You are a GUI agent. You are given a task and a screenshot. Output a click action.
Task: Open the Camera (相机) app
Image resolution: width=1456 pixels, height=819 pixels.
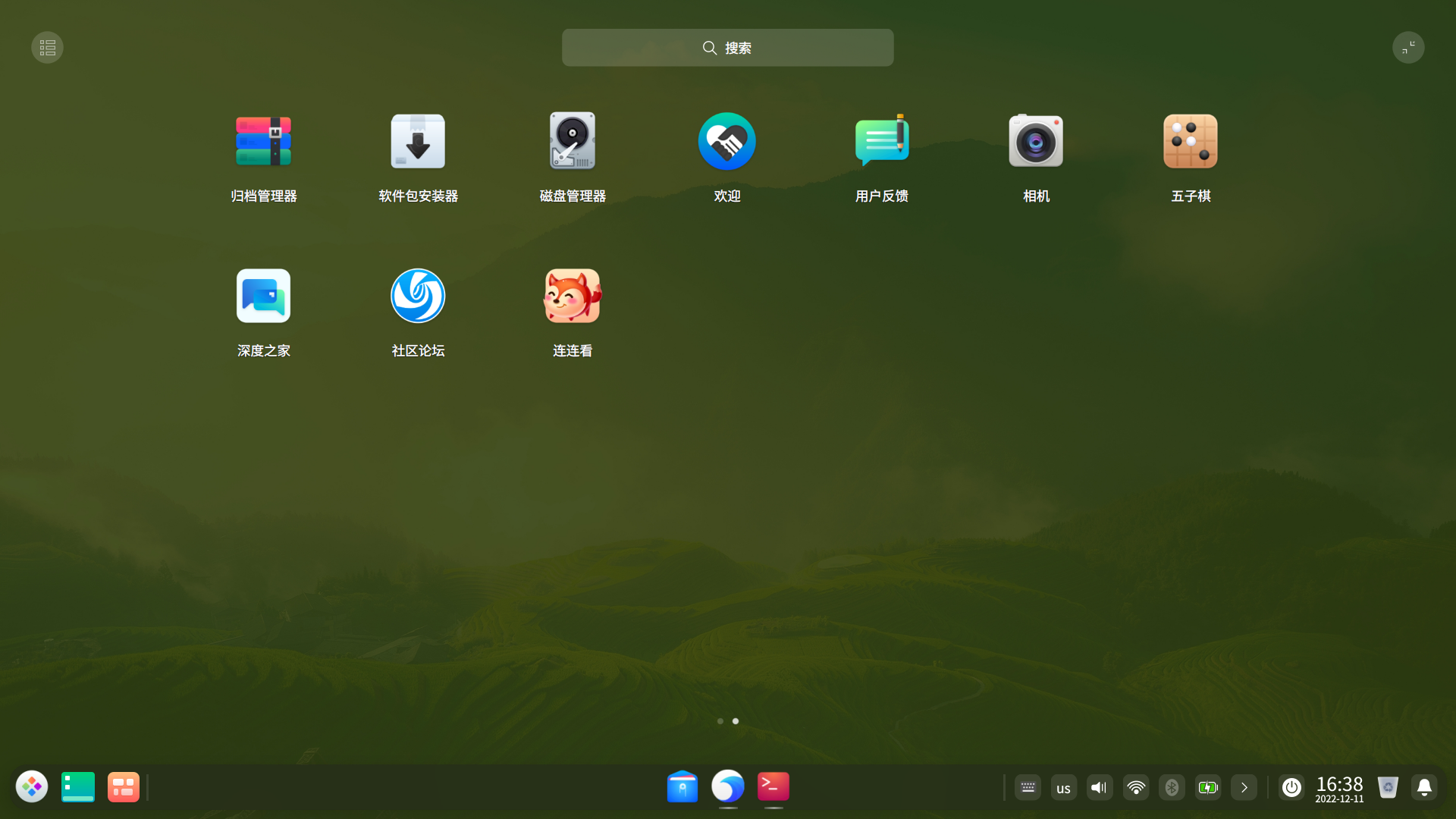(1036, 142)
